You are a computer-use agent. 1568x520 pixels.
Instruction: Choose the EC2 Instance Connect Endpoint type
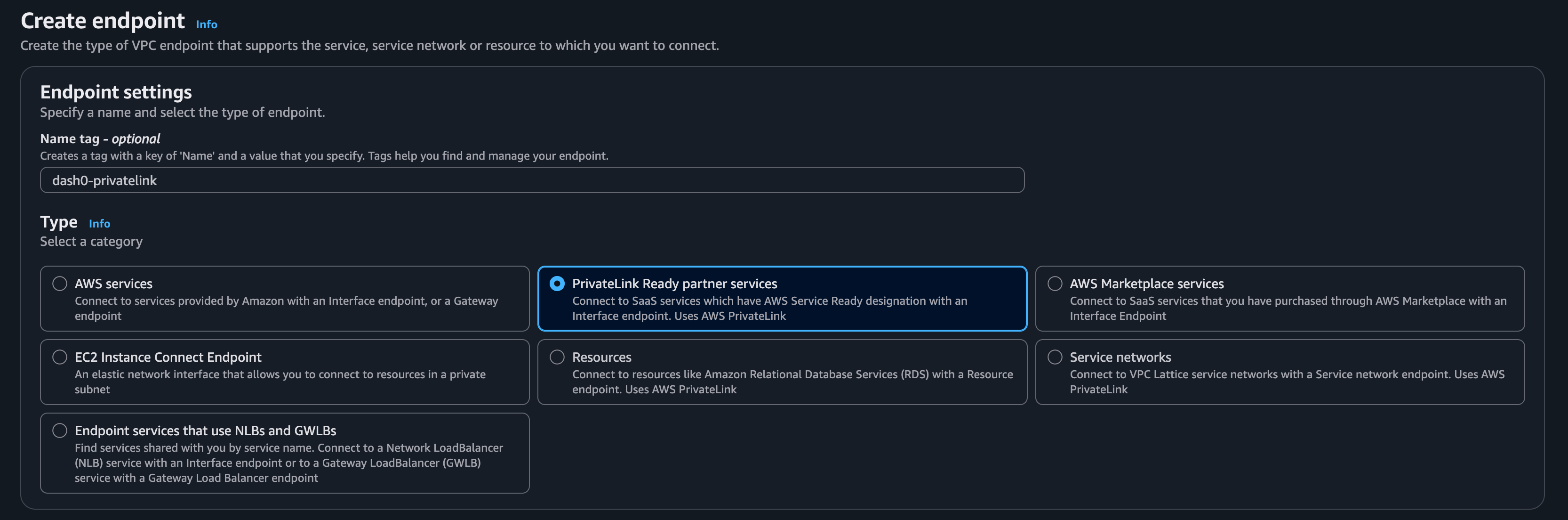pyautogui.click(x=60, y=357)
